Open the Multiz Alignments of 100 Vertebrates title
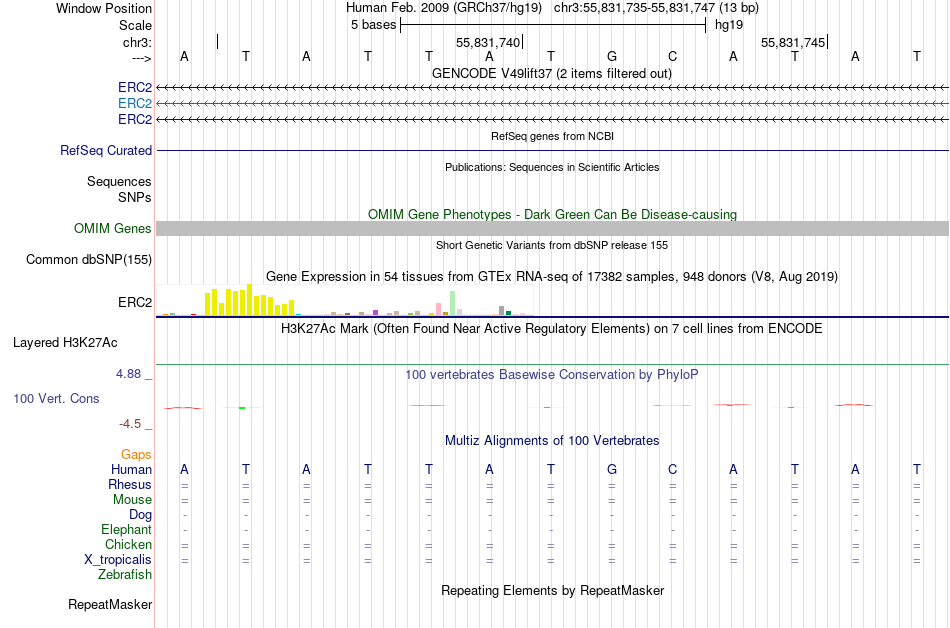 [552, 441]
